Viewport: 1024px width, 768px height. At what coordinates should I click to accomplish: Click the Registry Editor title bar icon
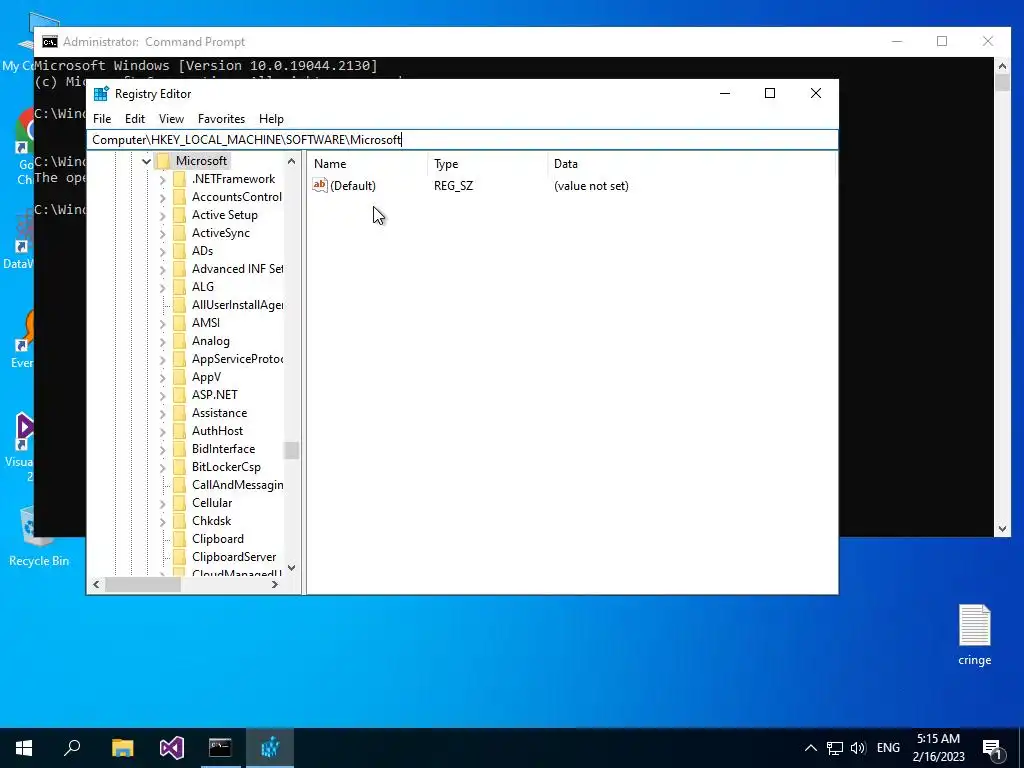click(x=101, y=94)
